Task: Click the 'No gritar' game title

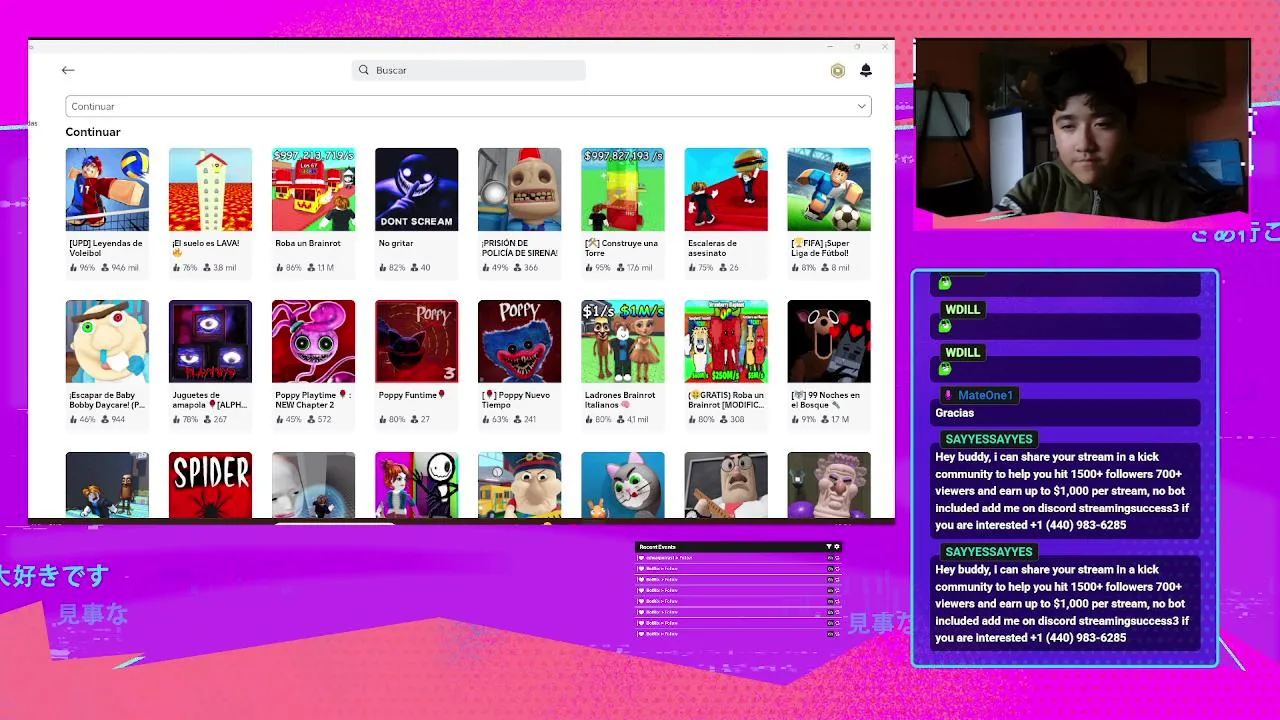Action: pyautogui.click(x=396, y=243)
